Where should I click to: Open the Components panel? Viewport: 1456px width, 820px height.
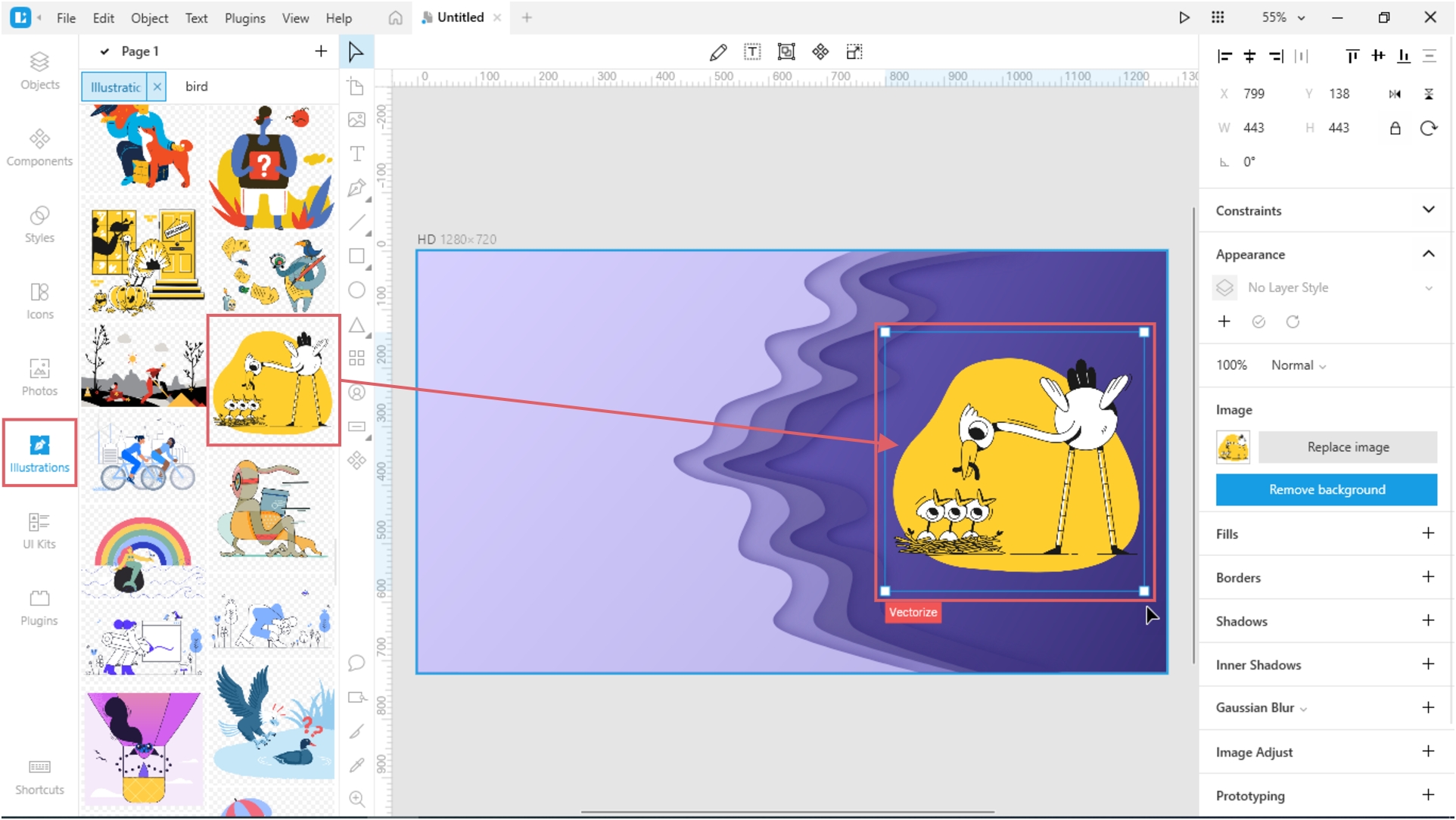(x=39, y=148)
